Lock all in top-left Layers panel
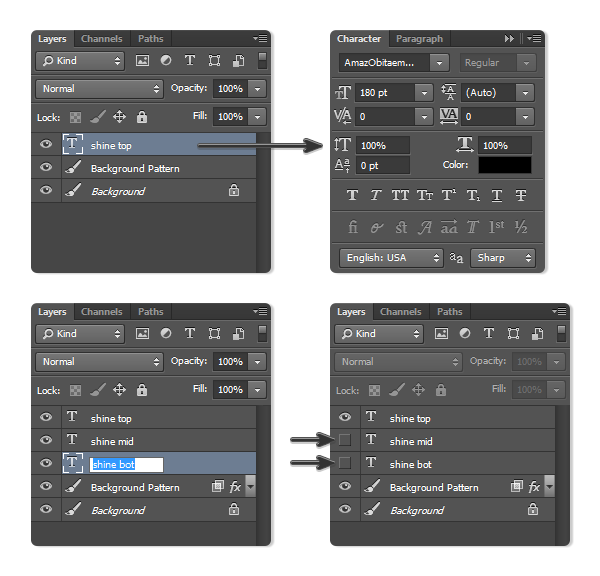The width and height of the screenshot is (600, 576). pyautogui.click(x=142, y=117)
